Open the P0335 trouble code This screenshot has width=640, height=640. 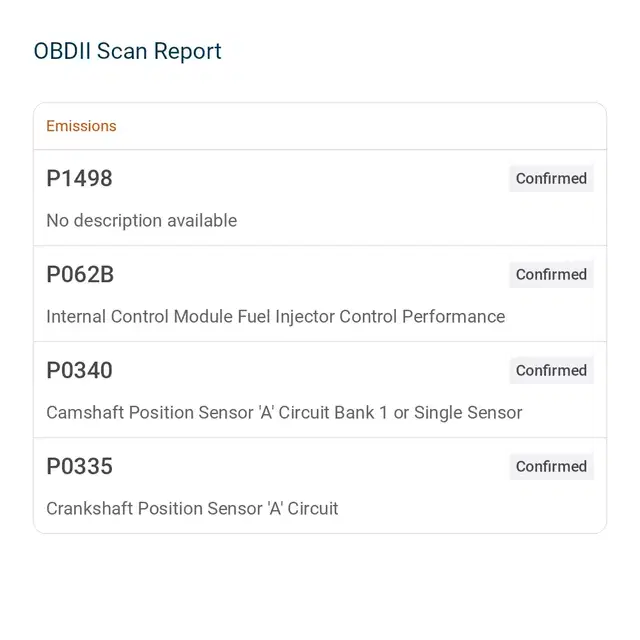79,466
